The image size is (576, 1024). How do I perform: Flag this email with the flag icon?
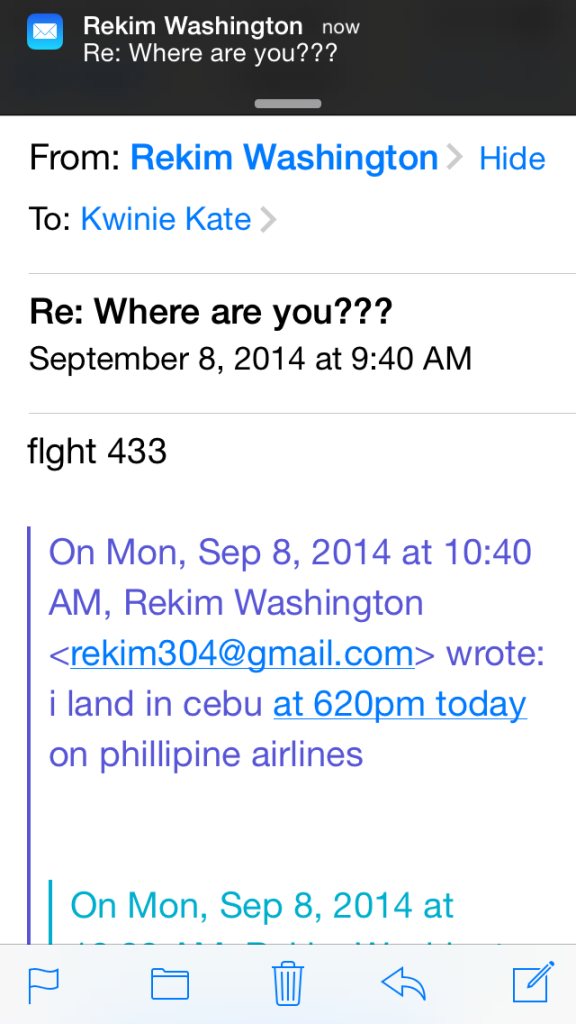(44, 984)
